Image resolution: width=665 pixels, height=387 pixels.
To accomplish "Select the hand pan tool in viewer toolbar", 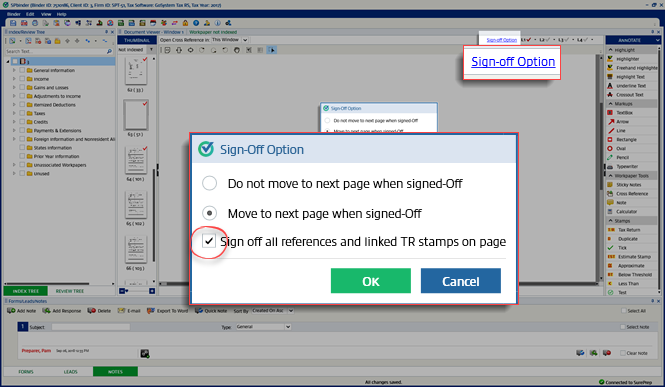I will (237, 50).
